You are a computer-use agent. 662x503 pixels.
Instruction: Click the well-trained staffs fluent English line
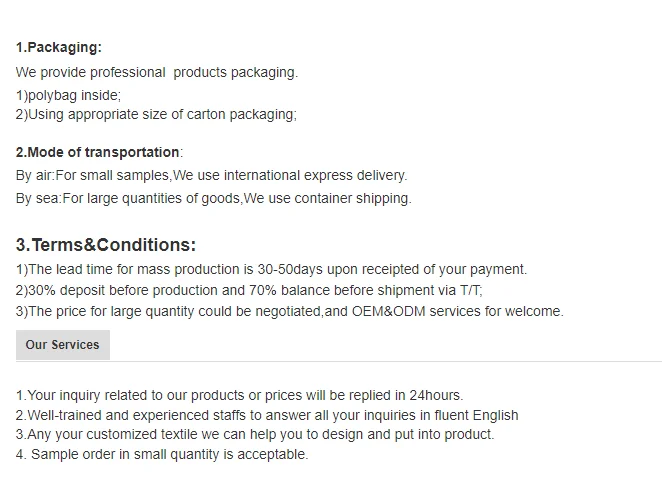(x=267, y=415)
